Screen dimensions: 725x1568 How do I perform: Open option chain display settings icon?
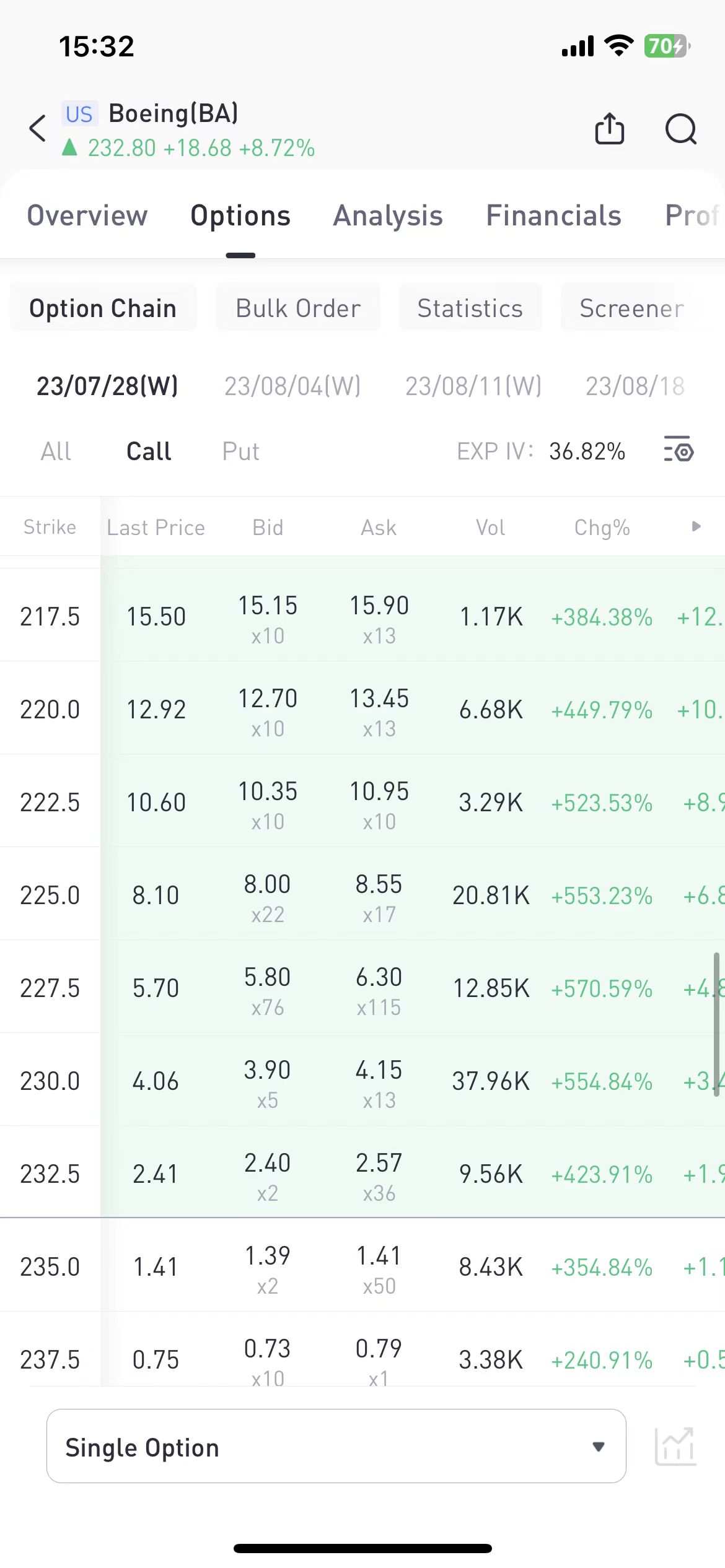point(679,450)
